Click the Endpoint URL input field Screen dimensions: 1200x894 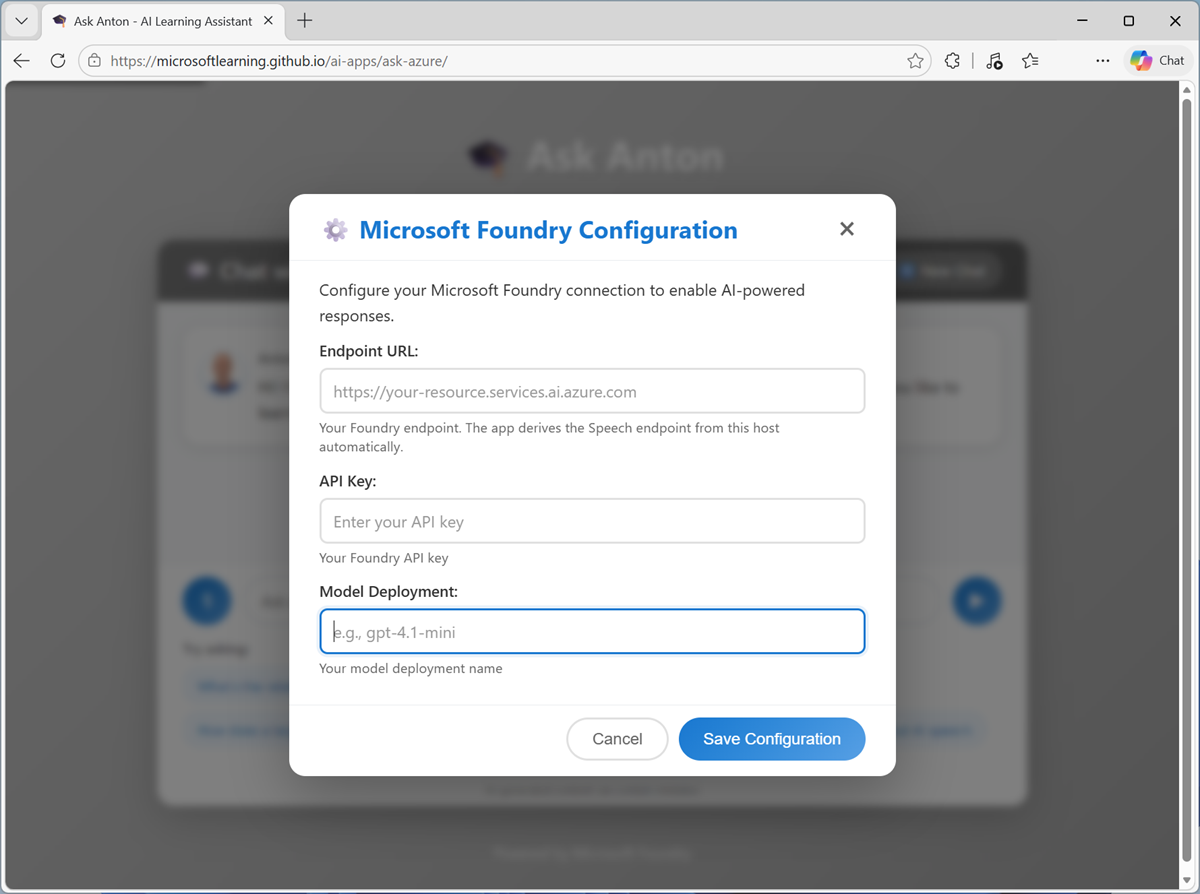(x=592, y=392)
